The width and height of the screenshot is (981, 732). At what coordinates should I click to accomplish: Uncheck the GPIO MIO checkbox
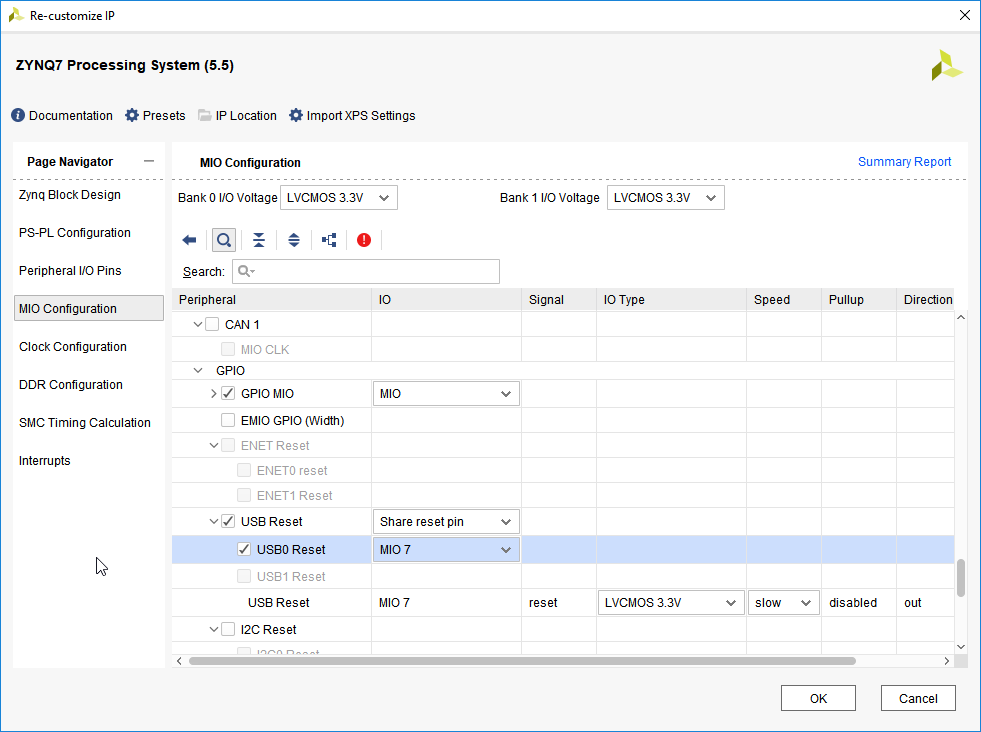coord(228,394)
